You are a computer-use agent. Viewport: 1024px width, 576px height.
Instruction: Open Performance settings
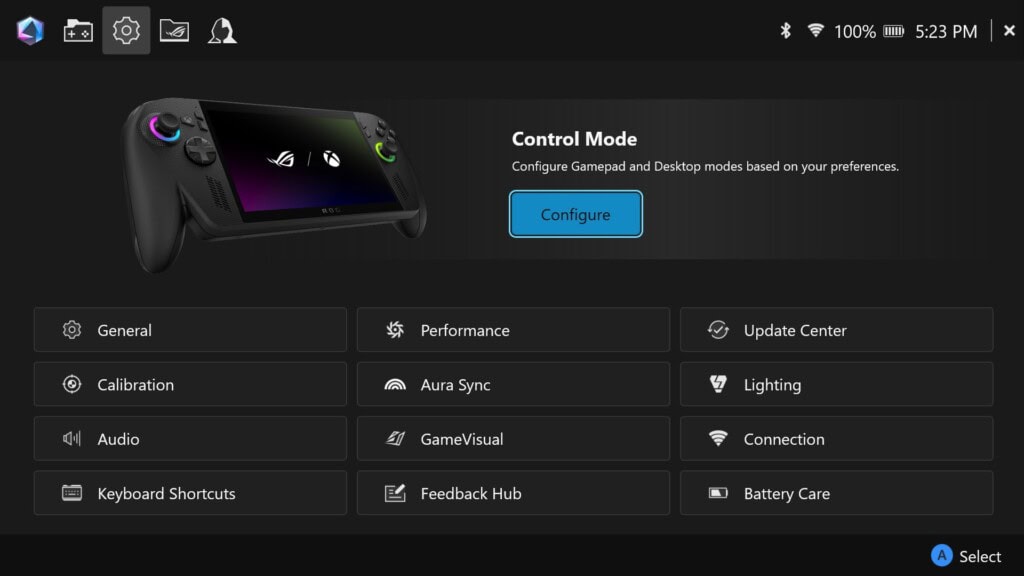tap(513, 330)
